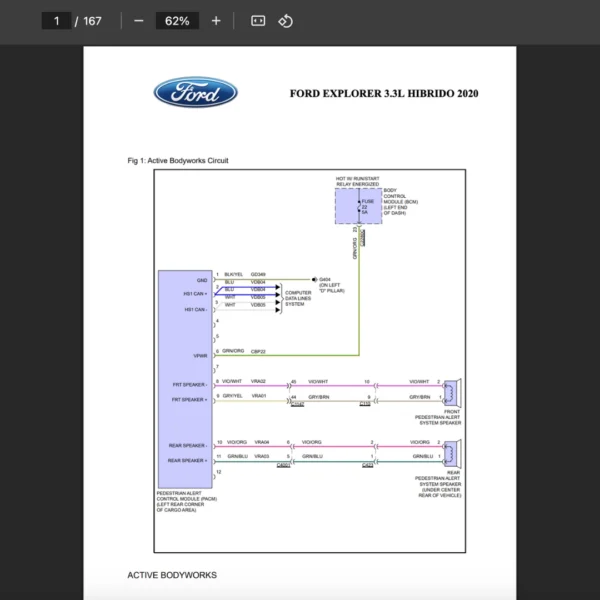Click the Fig 1 Active Bodyworks Circuit caption
The height and width of the screenshot is (600, 600).
(x=177, y=160)
